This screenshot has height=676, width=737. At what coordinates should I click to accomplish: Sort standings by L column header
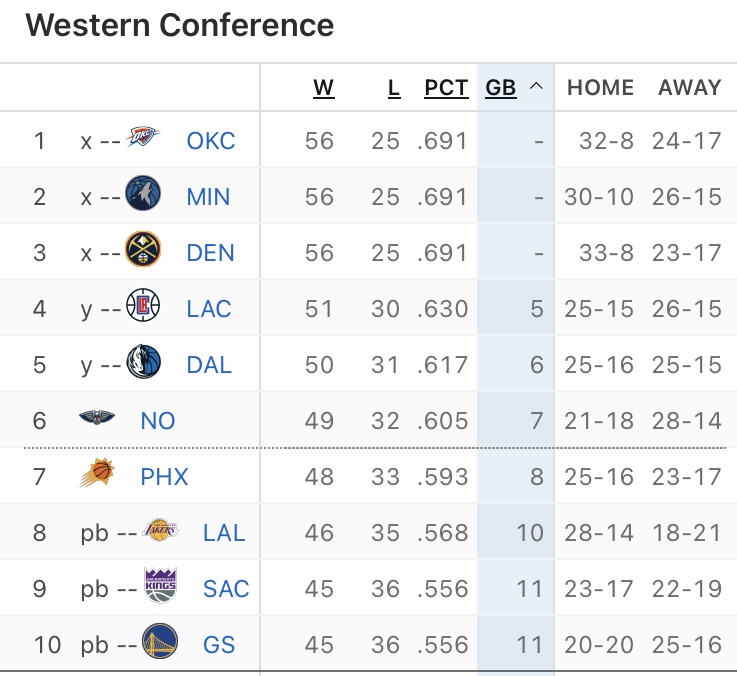(x=394, y=87)
